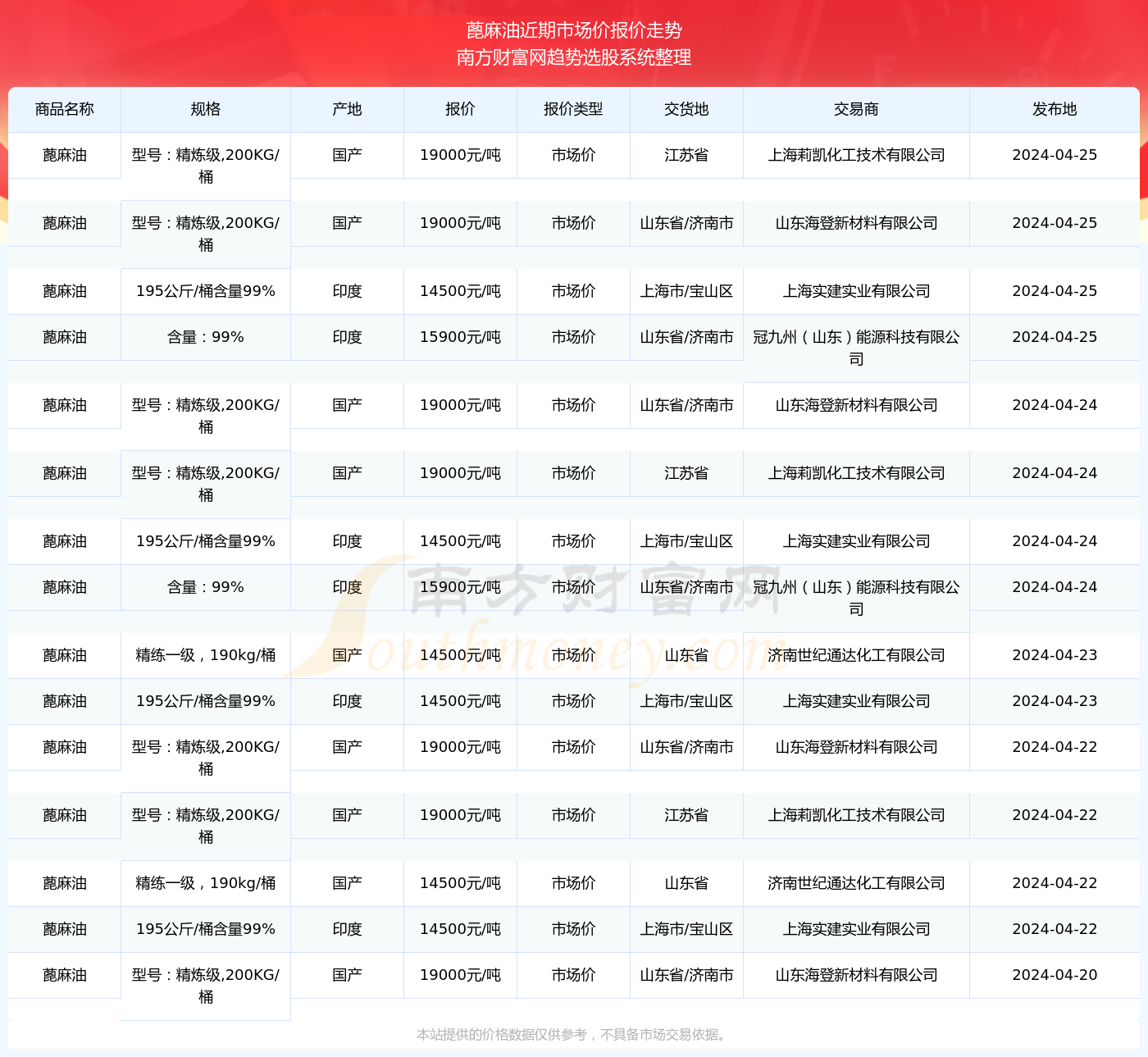Viewport: 1148px width, 1057px height.
Task: Click the 商品名称 column header
Action: [65, 109]
